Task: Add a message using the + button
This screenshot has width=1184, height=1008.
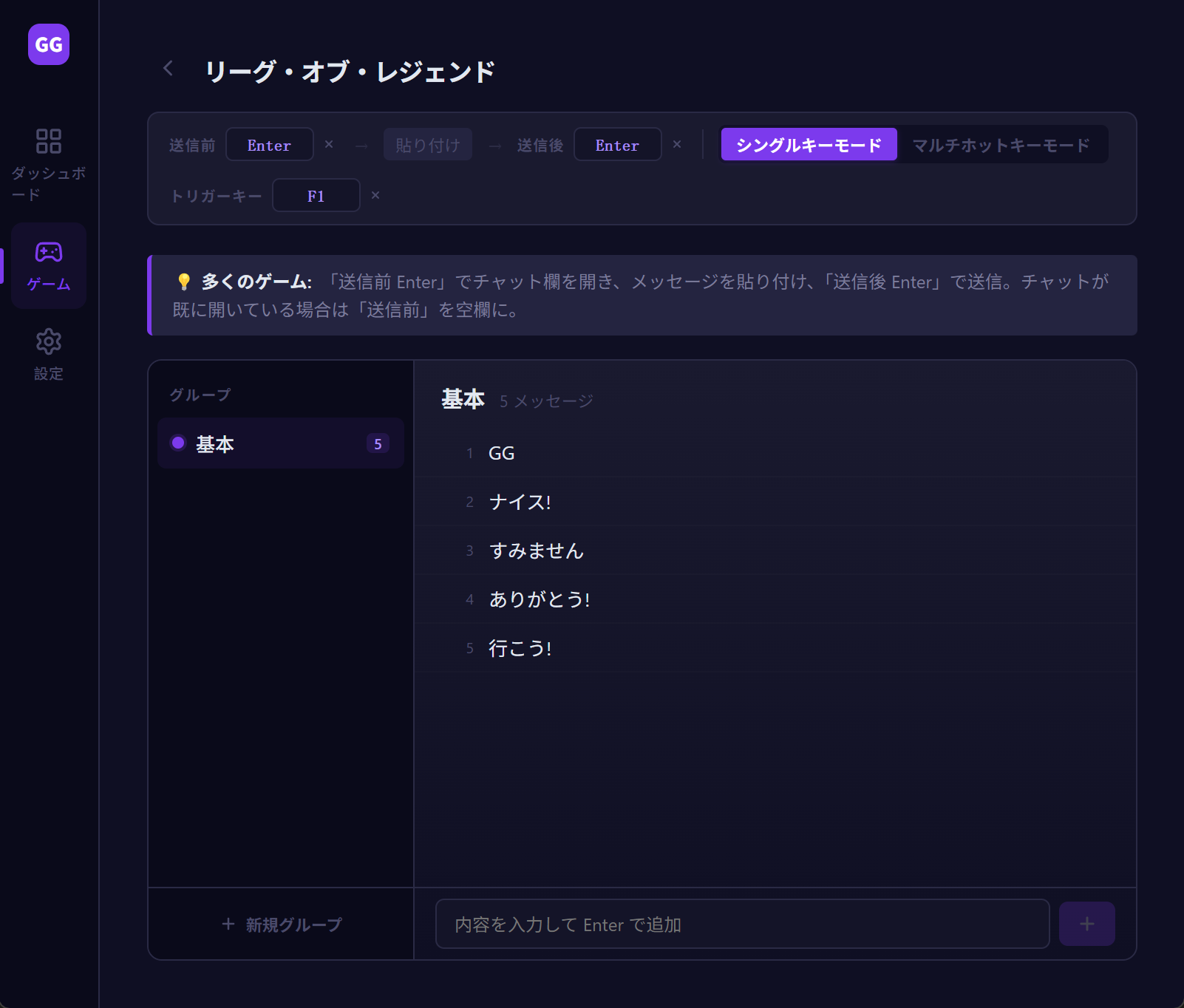Action: 1086,923
